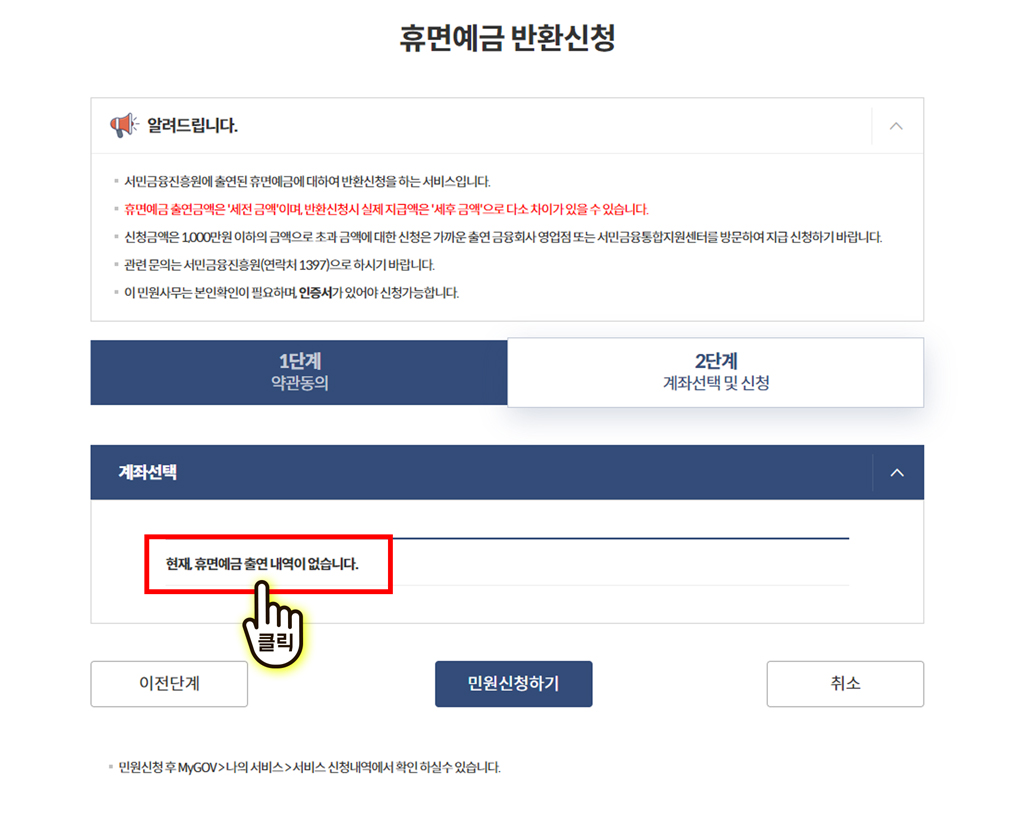1024x826 pixels.
Task: Click the 계좌선택 section header title
Action: [148, 472]
